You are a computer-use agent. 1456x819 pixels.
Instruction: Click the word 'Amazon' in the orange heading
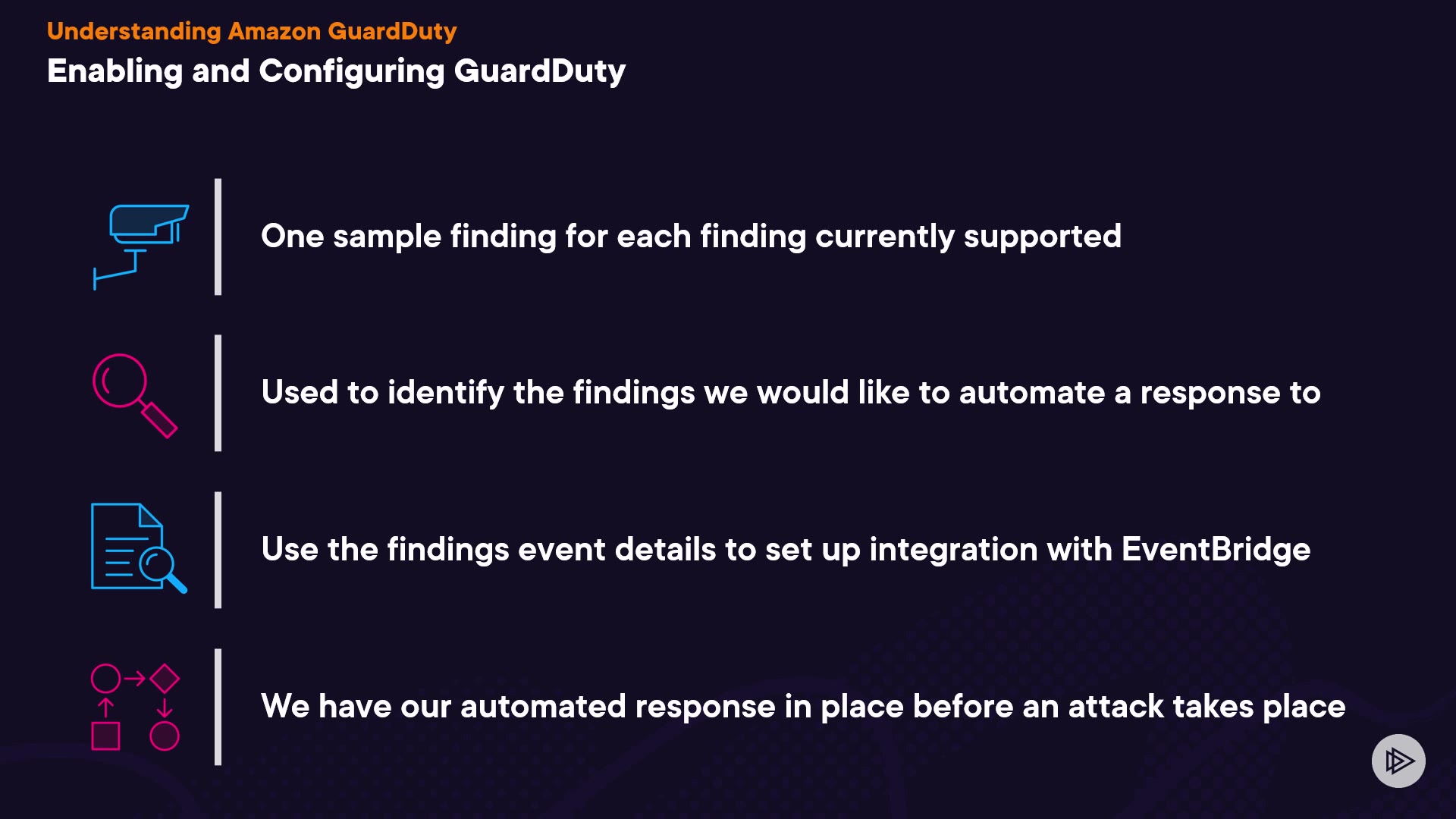point(274,31)
